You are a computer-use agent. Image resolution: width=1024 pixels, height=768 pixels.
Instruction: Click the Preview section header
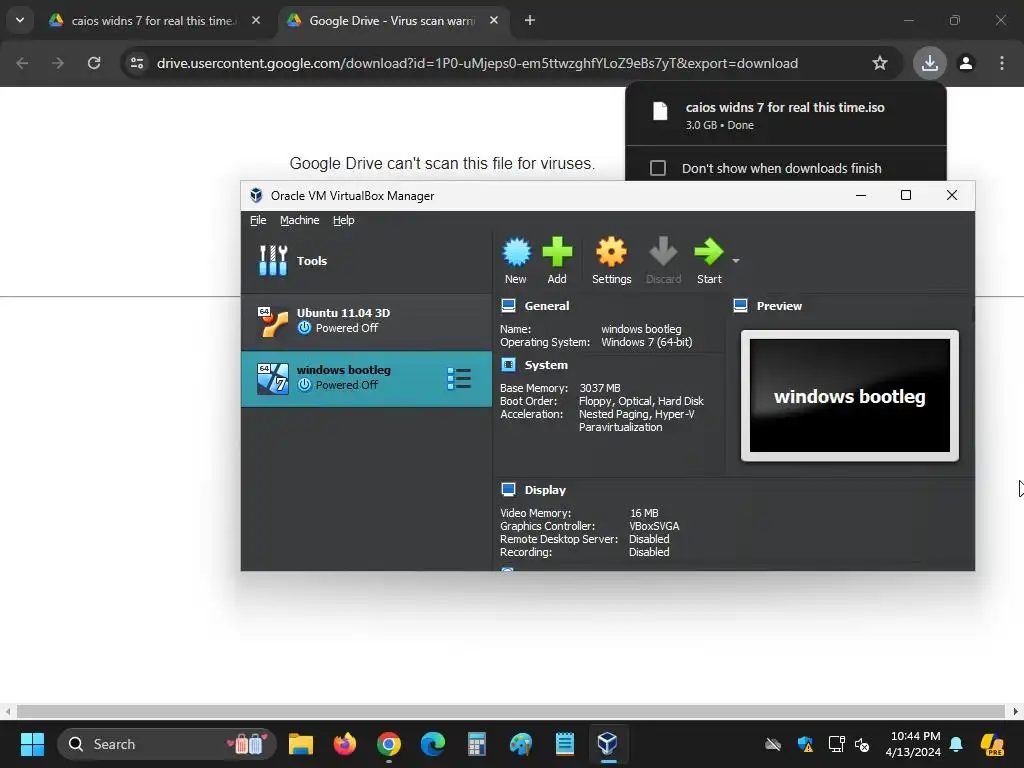pyautogui.click(x=779, y=306)
